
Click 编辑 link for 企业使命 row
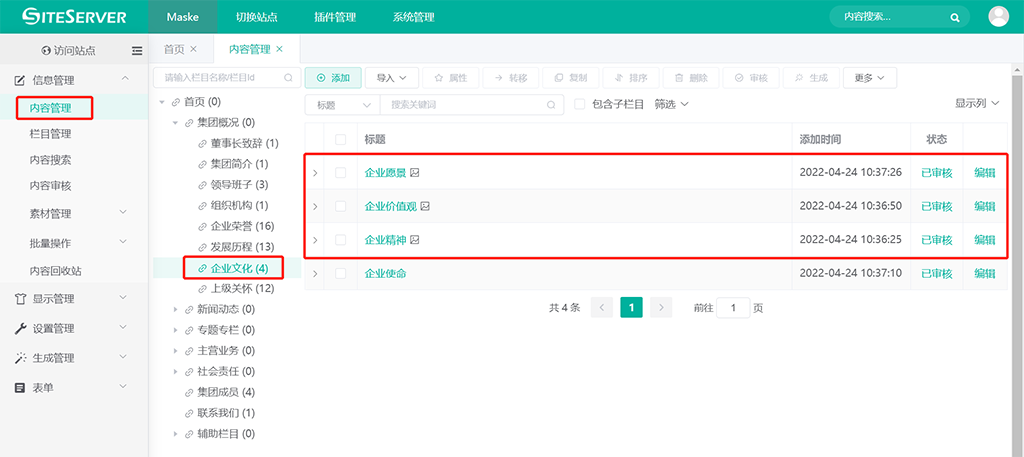(x=985, y=273)
